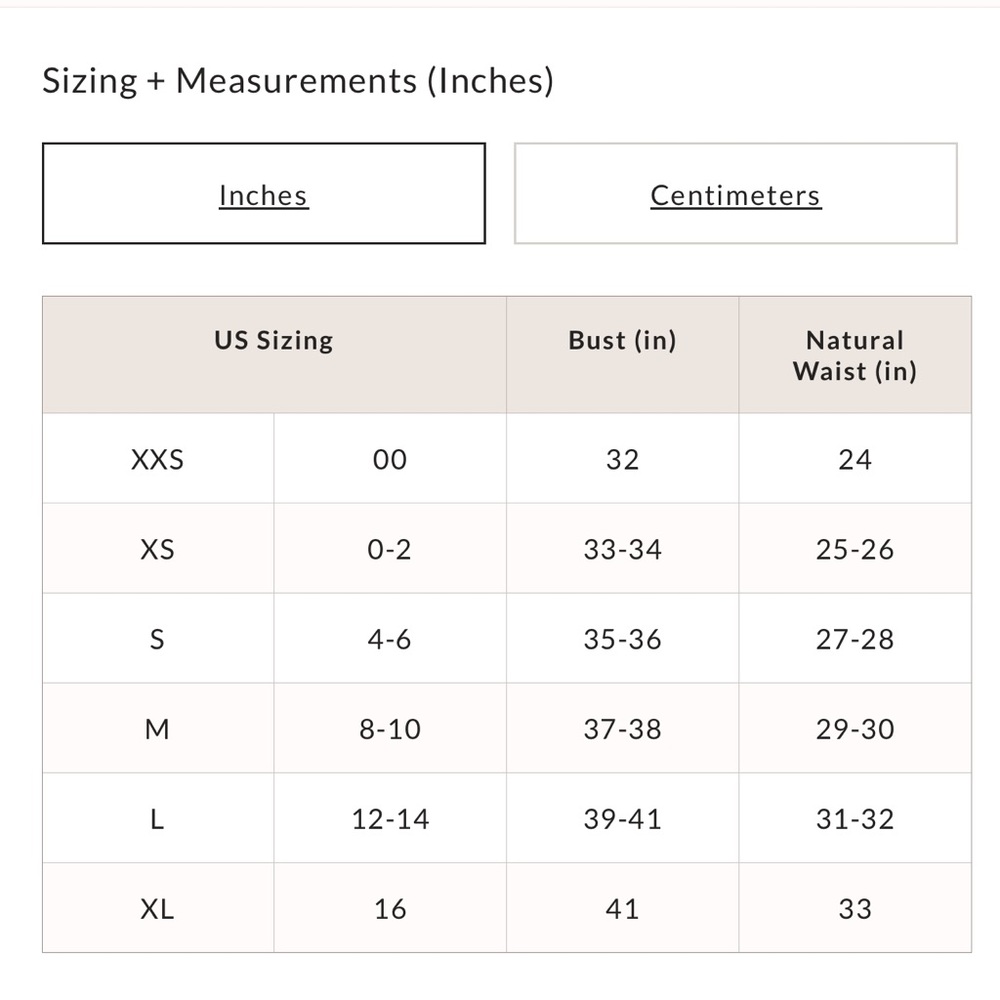Click the 8-10 US size cell
Image resolution: width=1000 pixels, height=1000 pixels.
tap(390, 728)
